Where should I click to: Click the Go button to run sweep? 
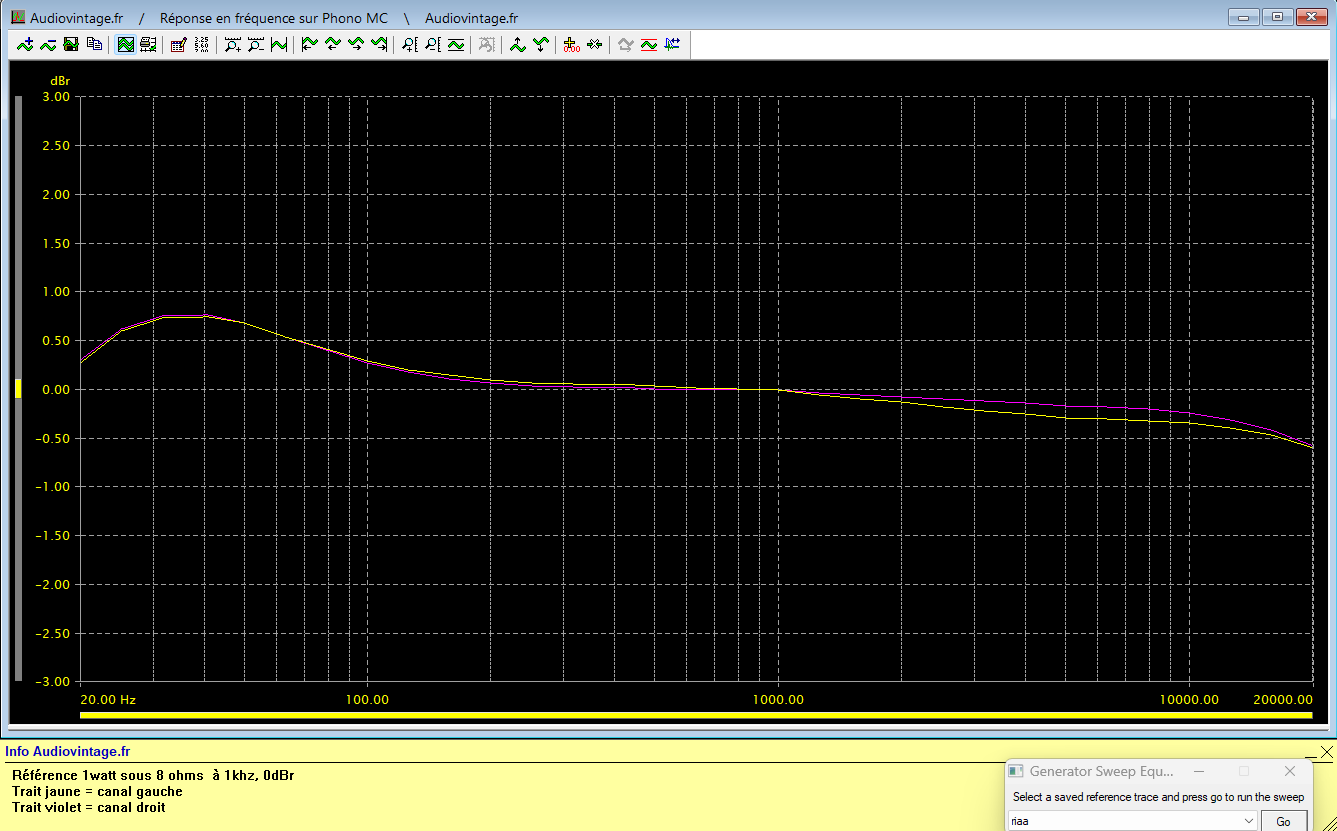[x=1284, y=821]
